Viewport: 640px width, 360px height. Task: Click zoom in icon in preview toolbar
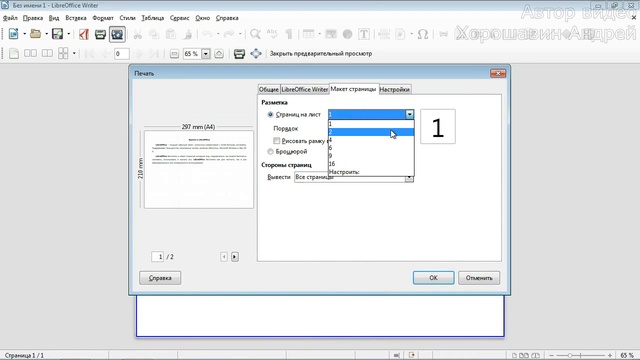coord(219,54)
